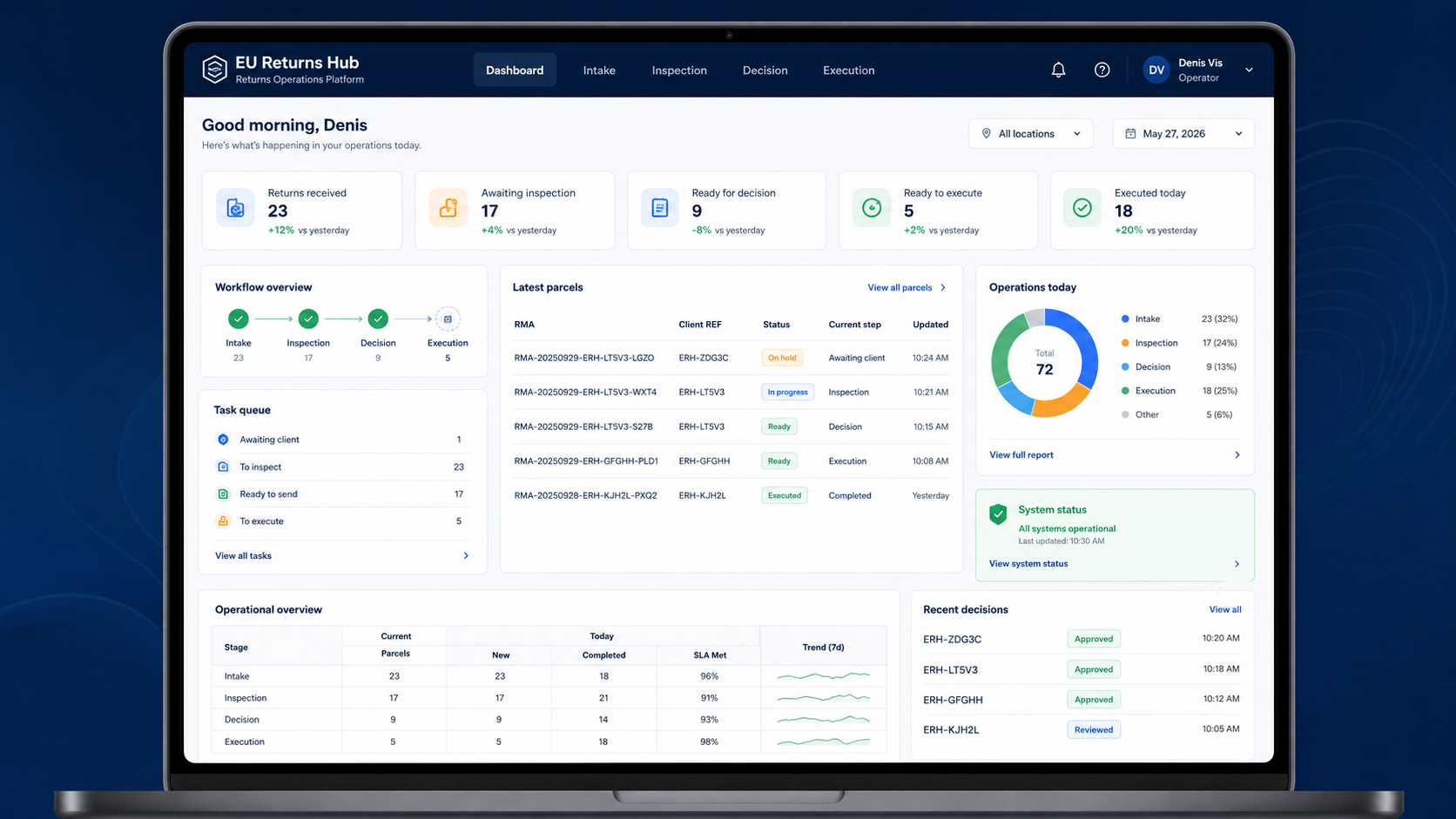The width and height of the screenshot is (1456, 819).
Task: Open parcel RMA-20250929-ERH-LT5V3-S27B
Action: tap(583, 426)
